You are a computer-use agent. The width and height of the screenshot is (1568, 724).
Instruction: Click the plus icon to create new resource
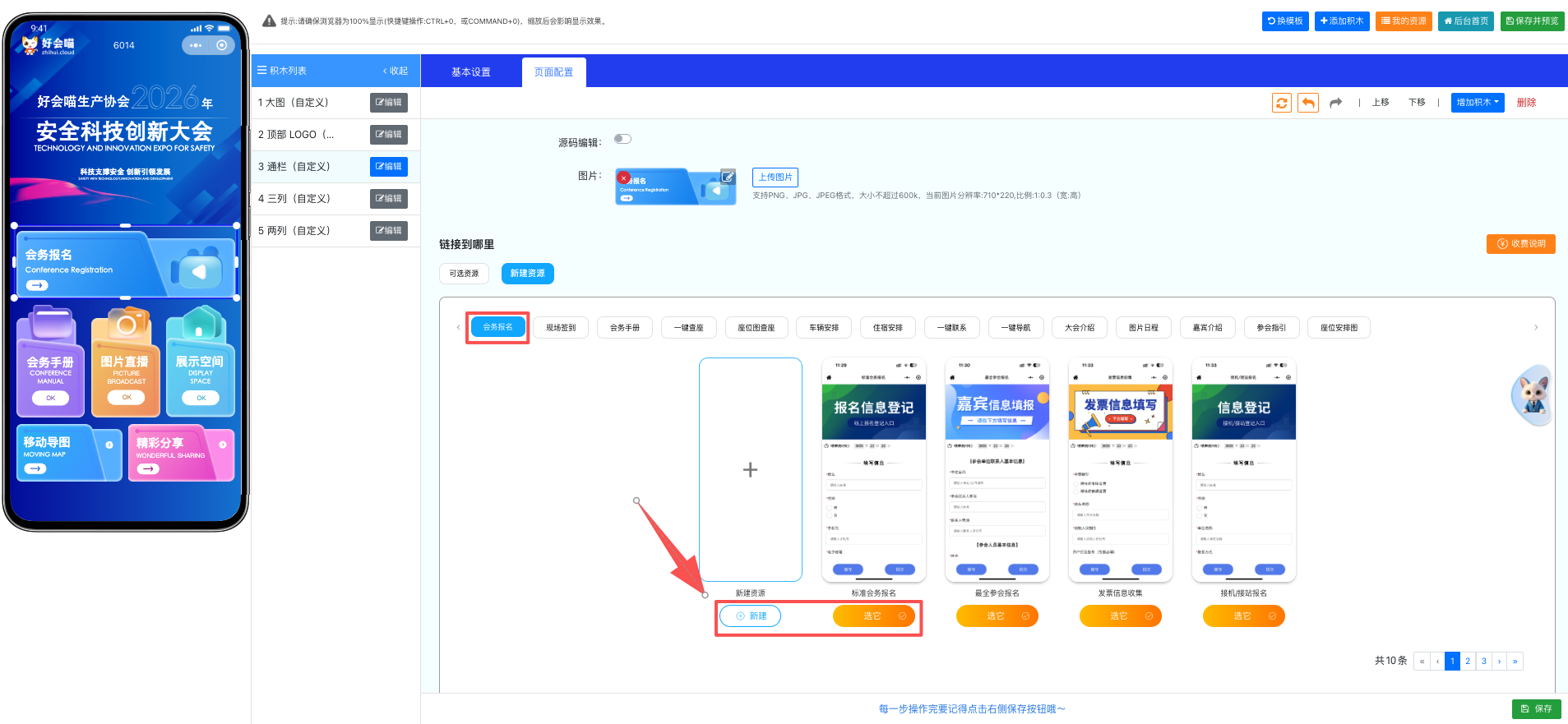click(750, 470)
